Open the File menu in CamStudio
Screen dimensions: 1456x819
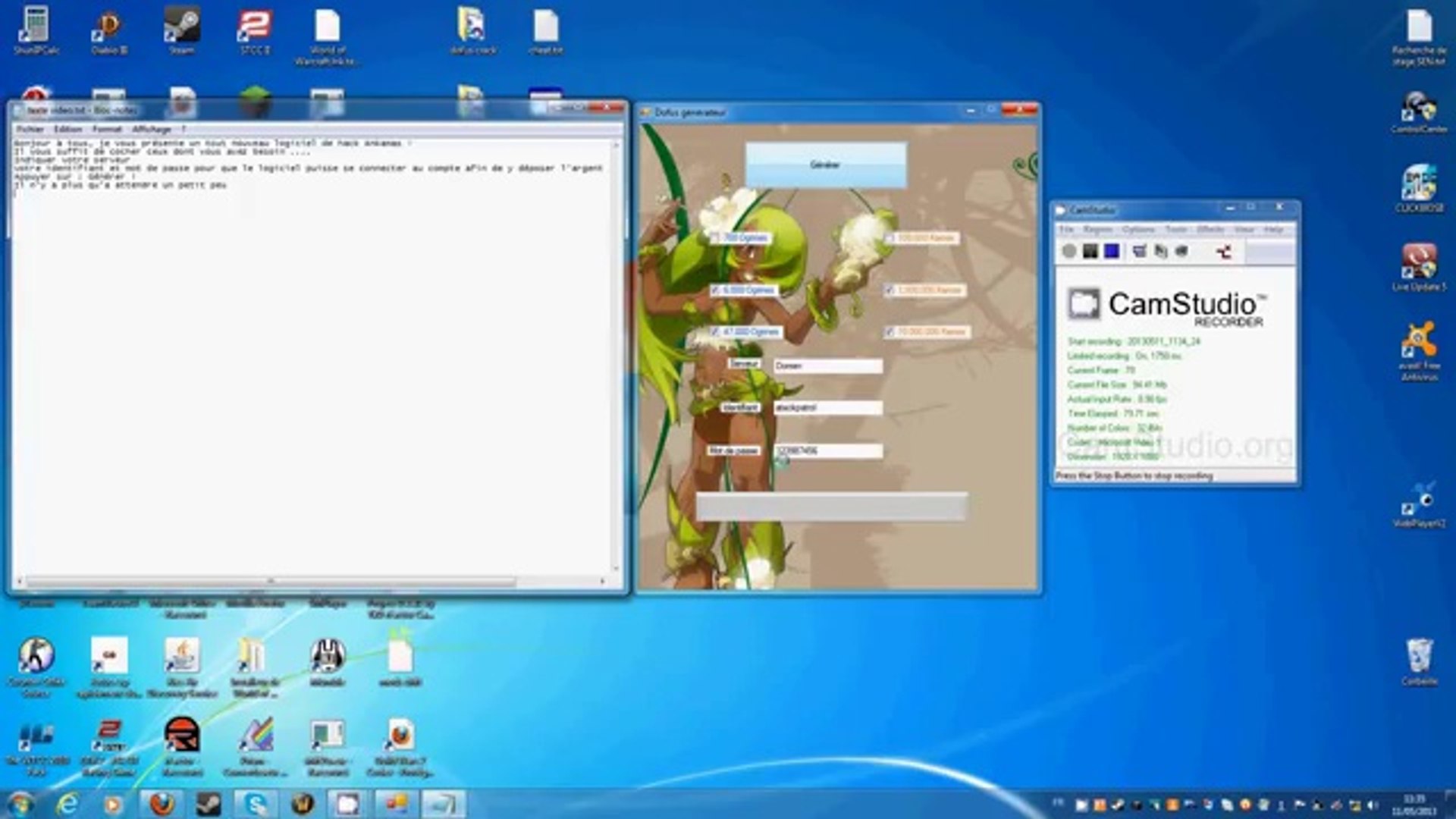[x=1067, y=229]
